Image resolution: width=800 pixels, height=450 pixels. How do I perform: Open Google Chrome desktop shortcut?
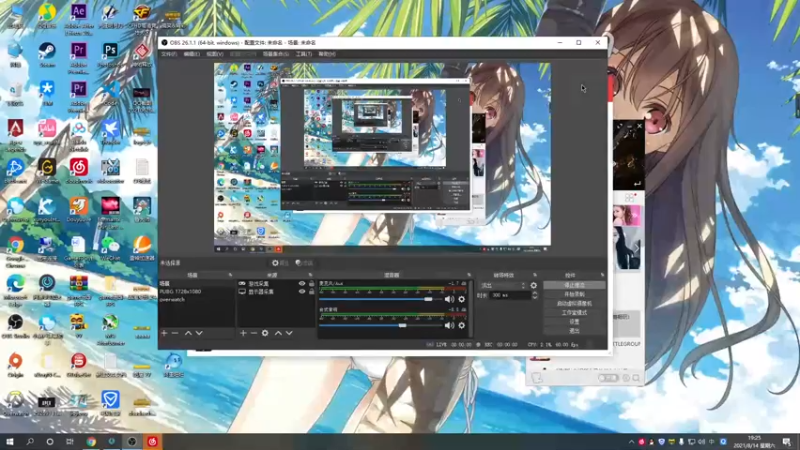(x=15, y=252)
